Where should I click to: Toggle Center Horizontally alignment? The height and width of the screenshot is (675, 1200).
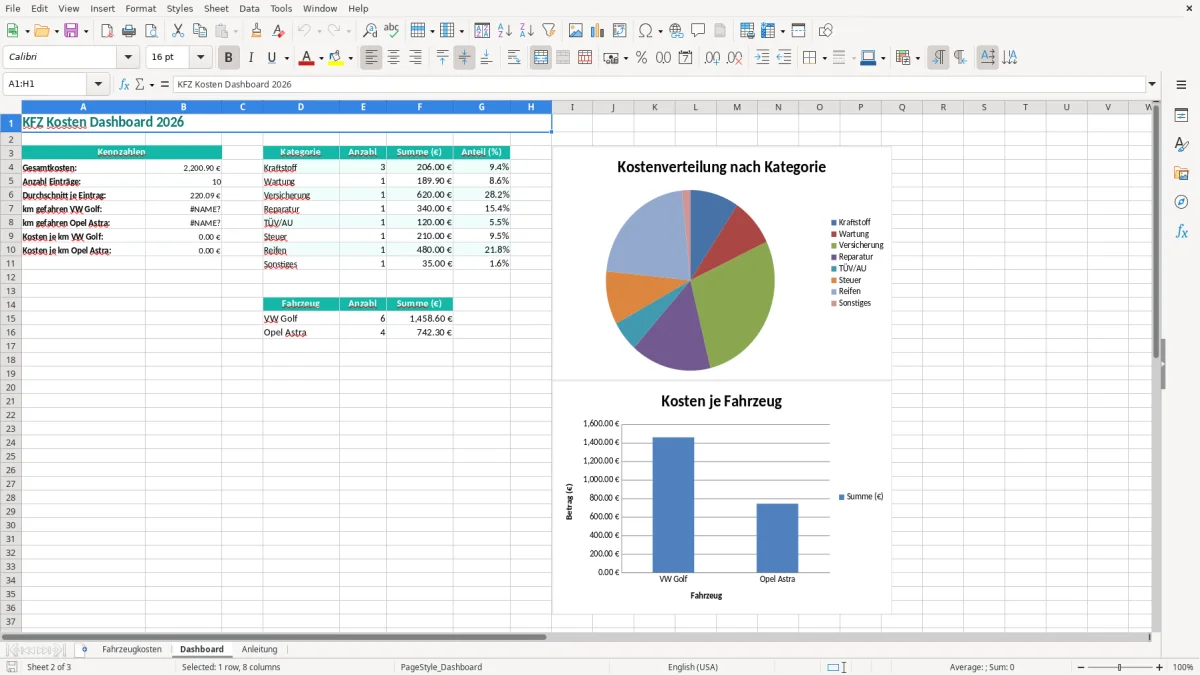click(393, 58)
